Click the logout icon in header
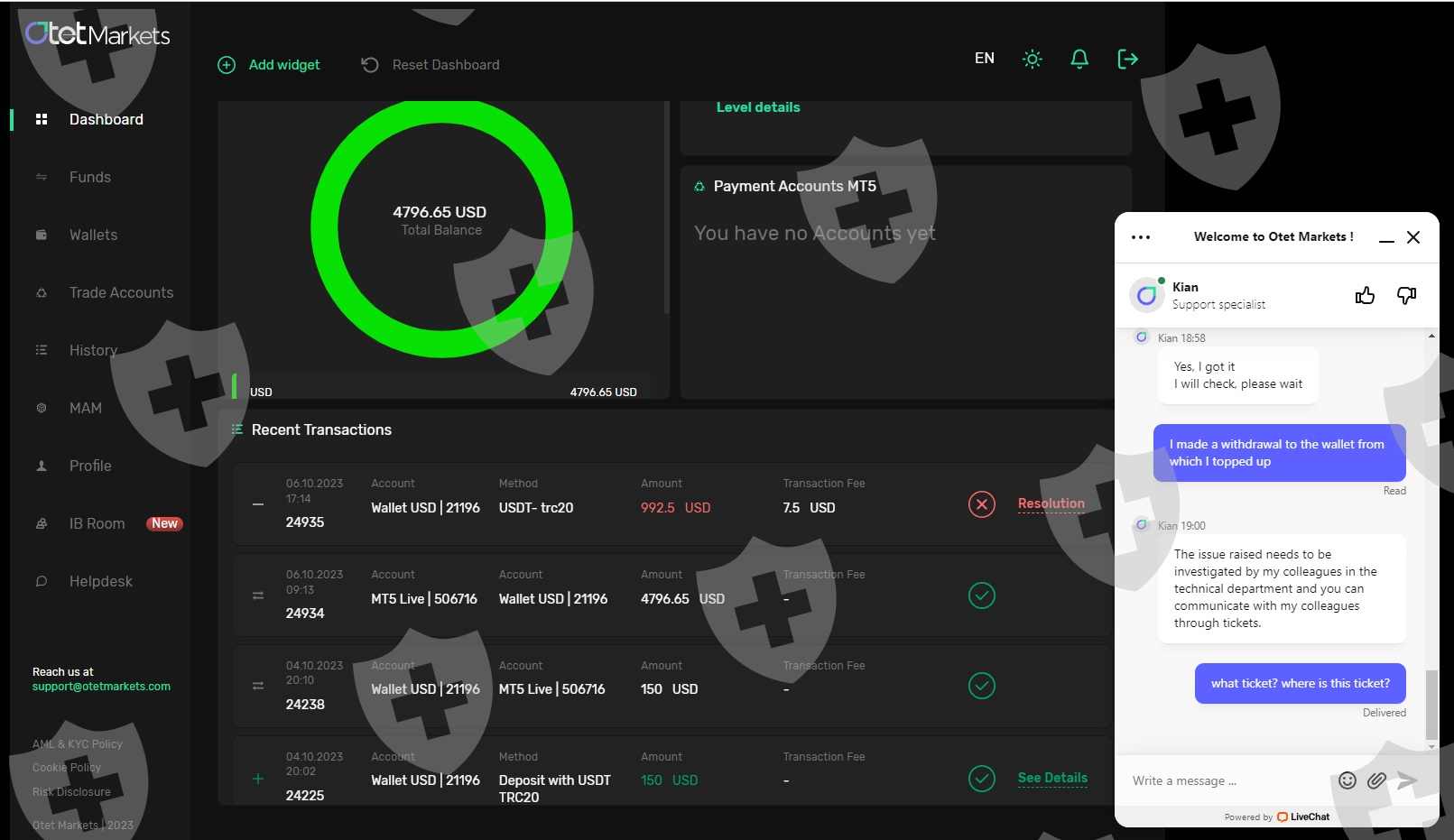 1127,60
